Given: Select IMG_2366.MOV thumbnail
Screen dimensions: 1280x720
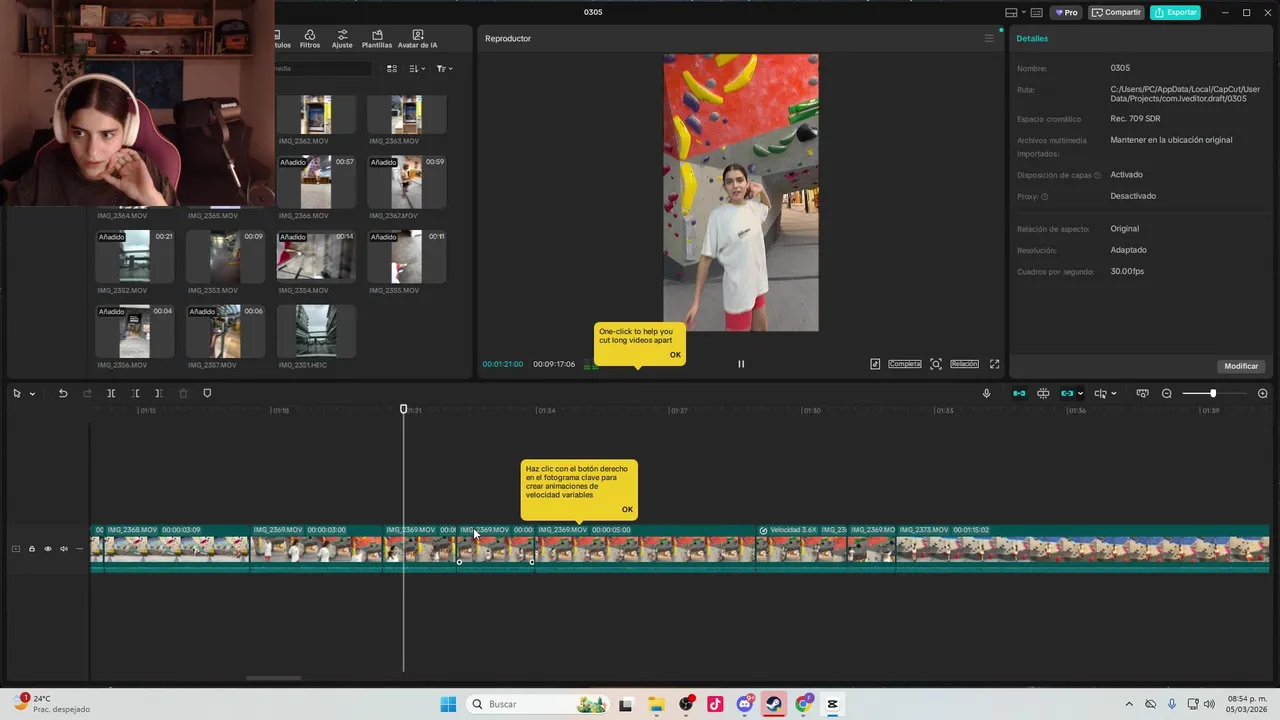Looking at the screenshot, I should pyautogui.click(x=316, y=182).
